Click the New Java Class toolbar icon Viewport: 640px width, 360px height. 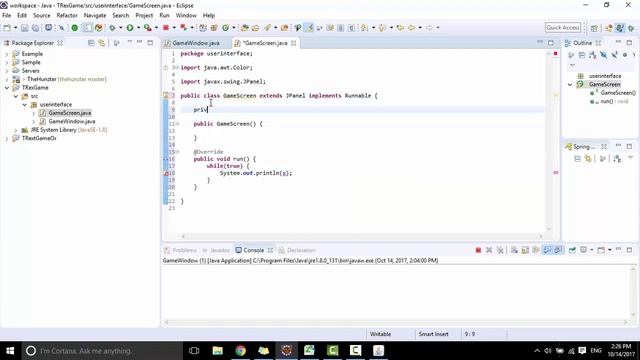pos(225,28)
